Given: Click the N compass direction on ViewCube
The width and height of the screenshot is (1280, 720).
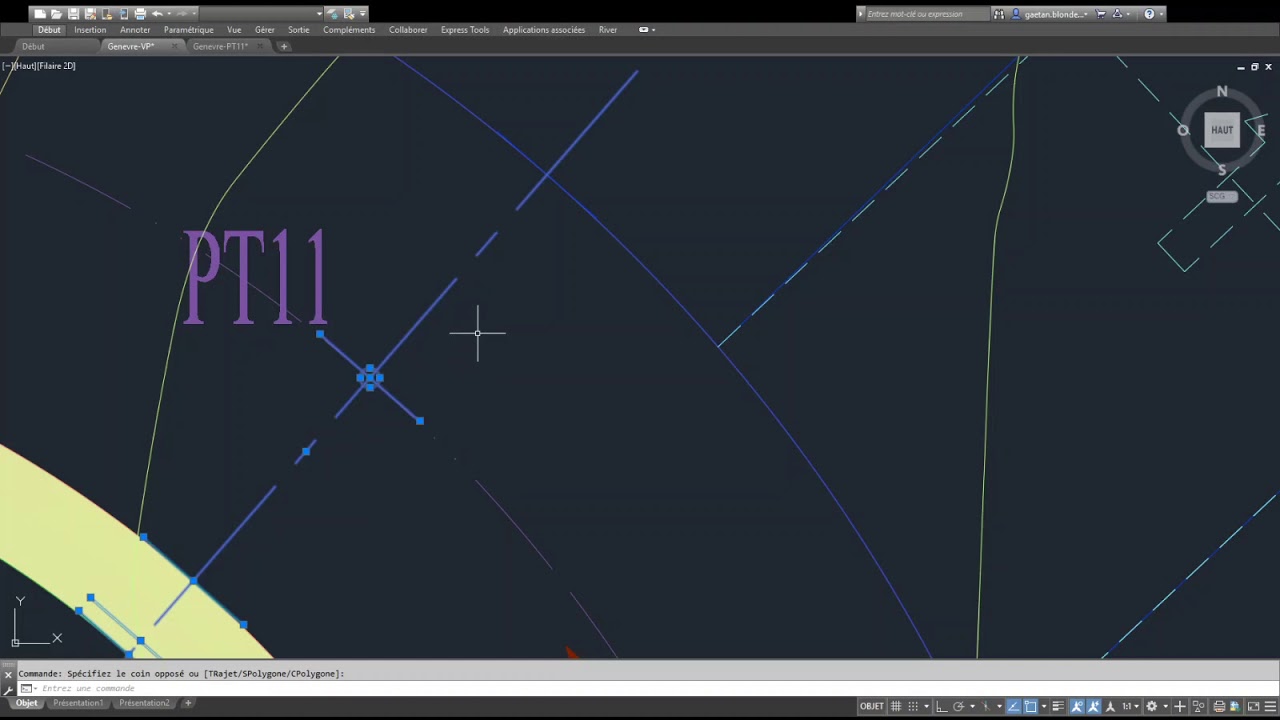Looking at the screenshot, I should (1222, 92).
